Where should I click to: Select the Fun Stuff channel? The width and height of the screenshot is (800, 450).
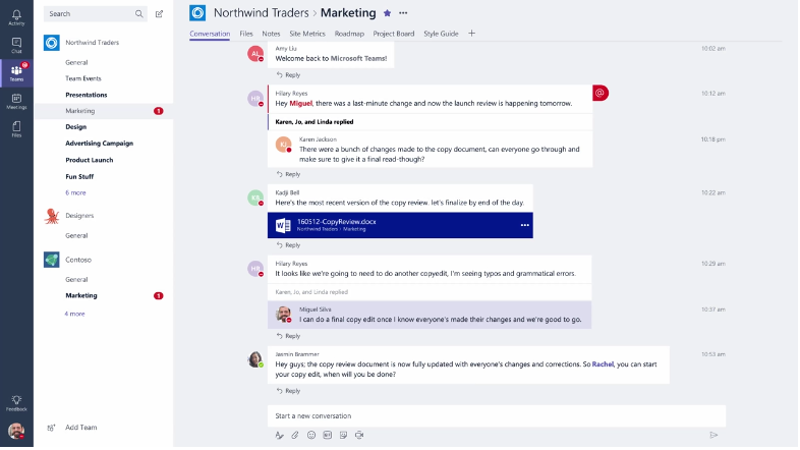click(x=80, y=177)
